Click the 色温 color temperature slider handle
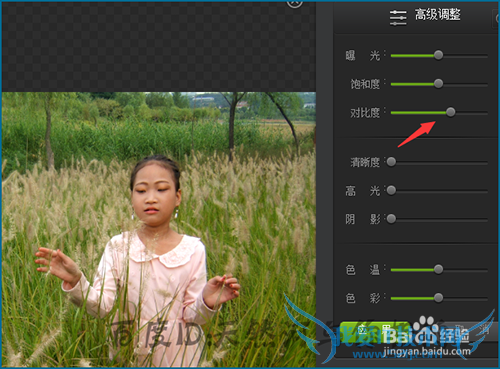The height and width of the screenshot is (369, 500). [x=439, y=269]
